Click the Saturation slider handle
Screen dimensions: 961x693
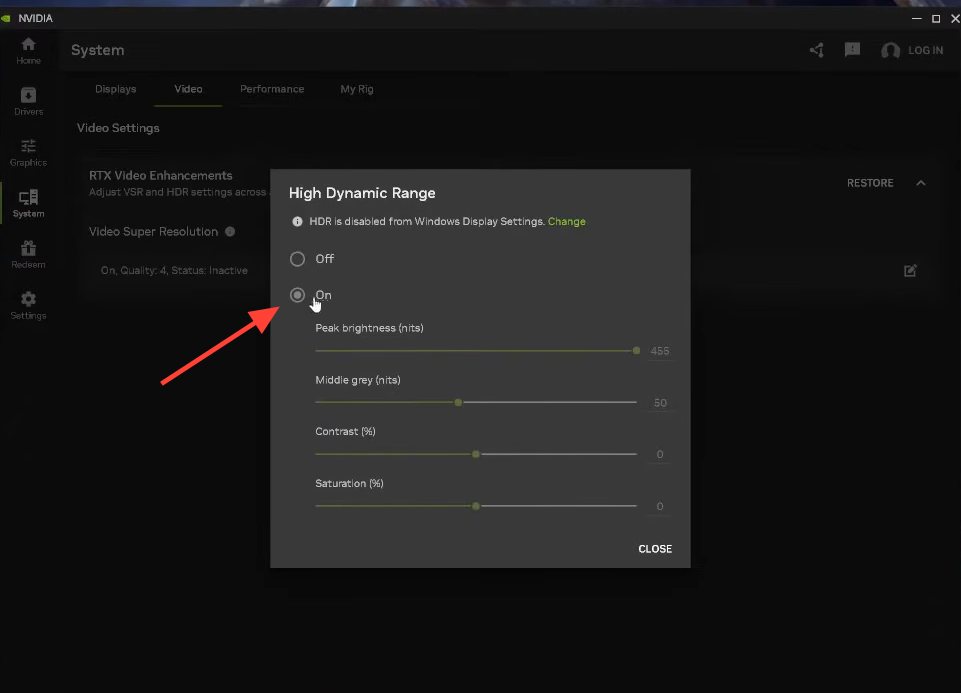[476, 506]
